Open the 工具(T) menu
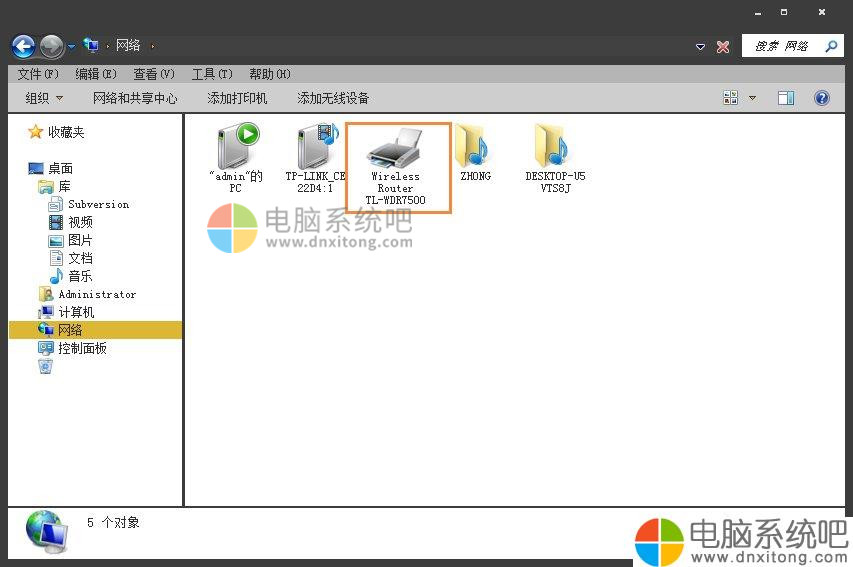 (x=211, y=74)
